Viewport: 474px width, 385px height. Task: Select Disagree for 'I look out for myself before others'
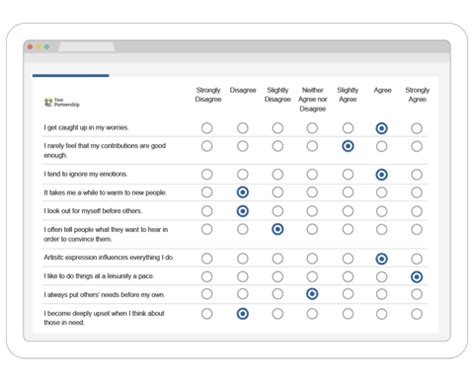click(x=242, y=211)
